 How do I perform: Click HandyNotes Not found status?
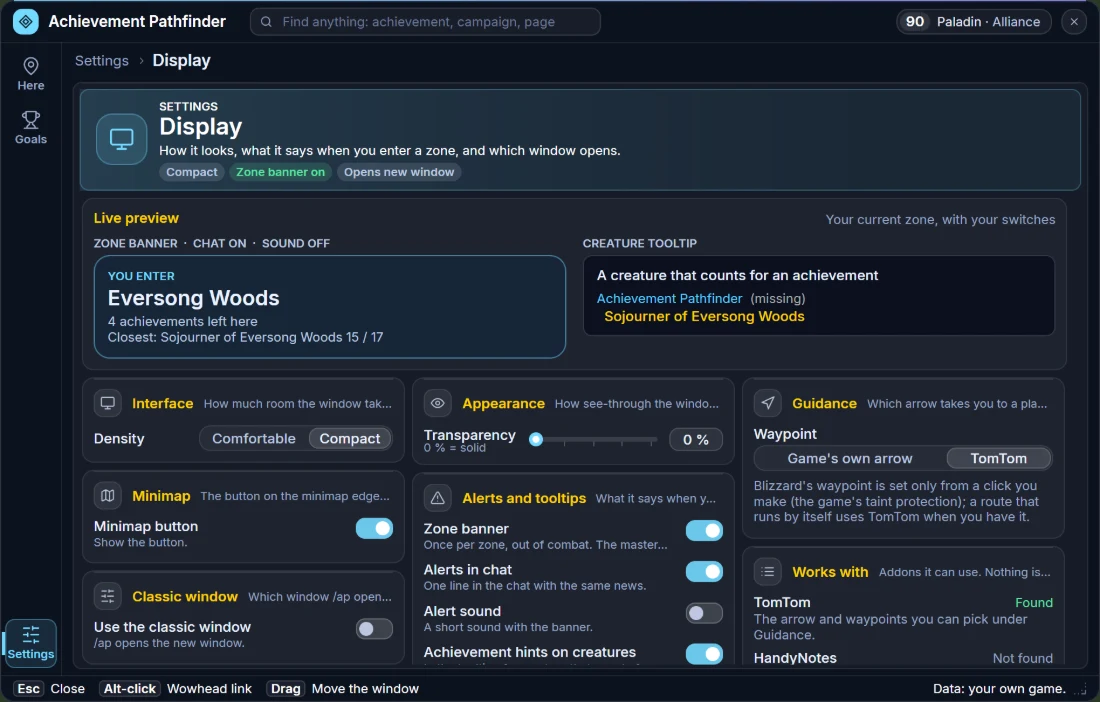tap(1022, 658)
